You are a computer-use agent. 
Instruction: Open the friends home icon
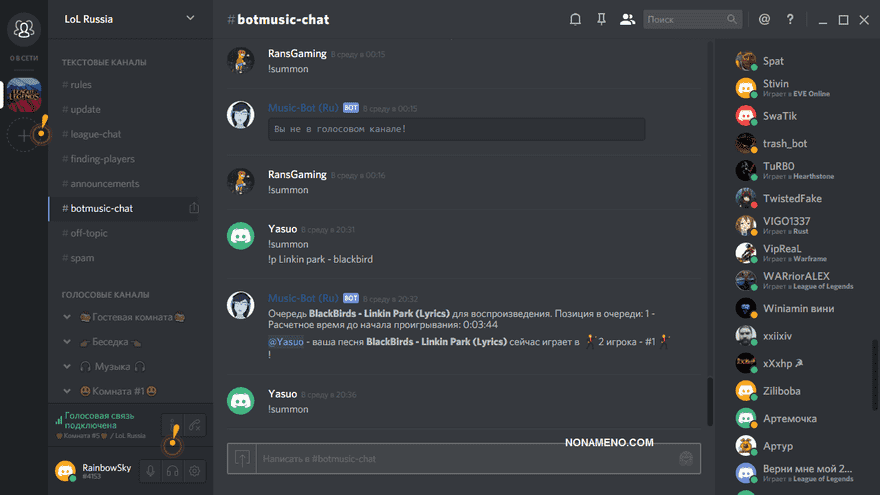(24, 29)
